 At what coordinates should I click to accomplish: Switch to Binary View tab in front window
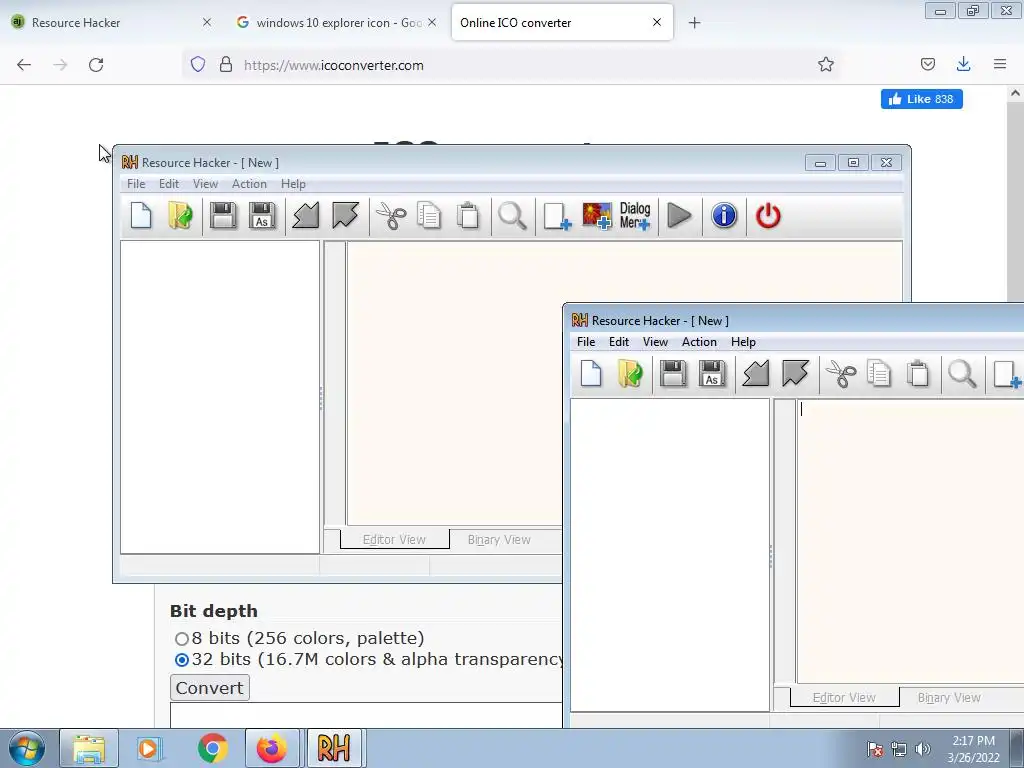949,697
